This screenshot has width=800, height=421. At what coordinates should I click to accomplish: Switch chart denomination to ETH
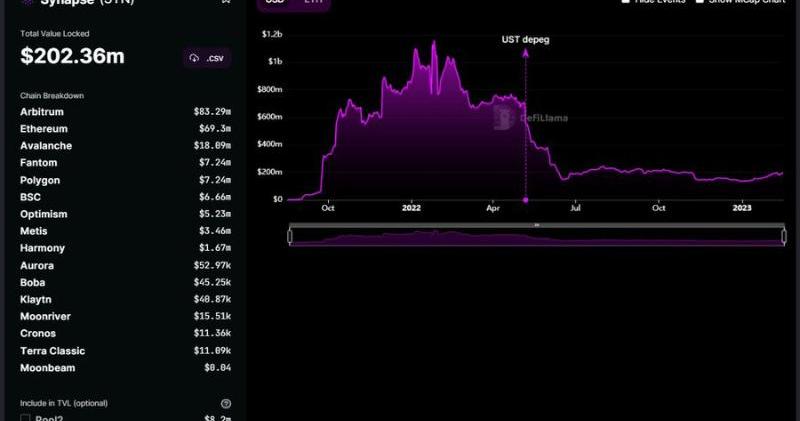pyautogui.click(x=313, y=3)
